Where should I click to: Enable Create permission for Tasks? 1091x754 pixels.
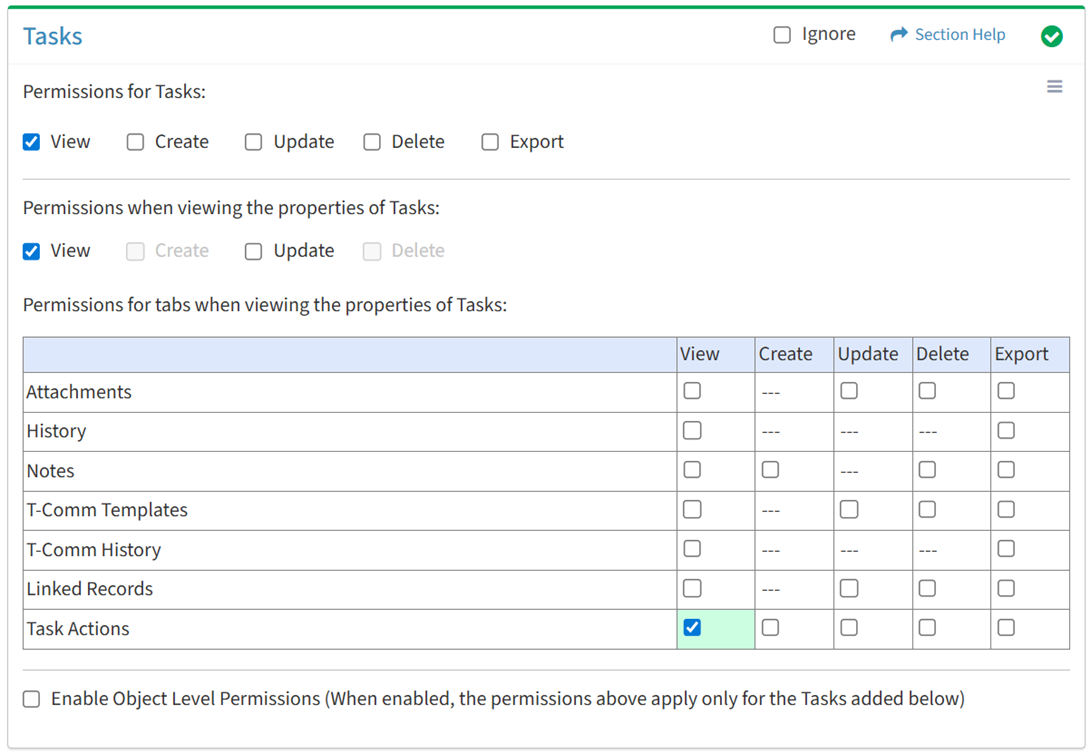[x=136, y=142]
